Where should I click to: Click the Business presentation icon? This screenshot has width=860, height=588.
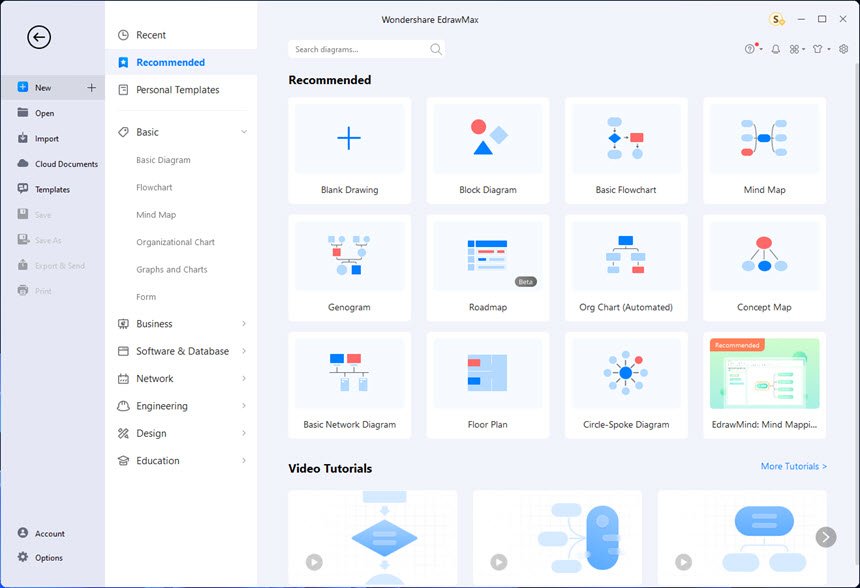(x=123, y=324)
